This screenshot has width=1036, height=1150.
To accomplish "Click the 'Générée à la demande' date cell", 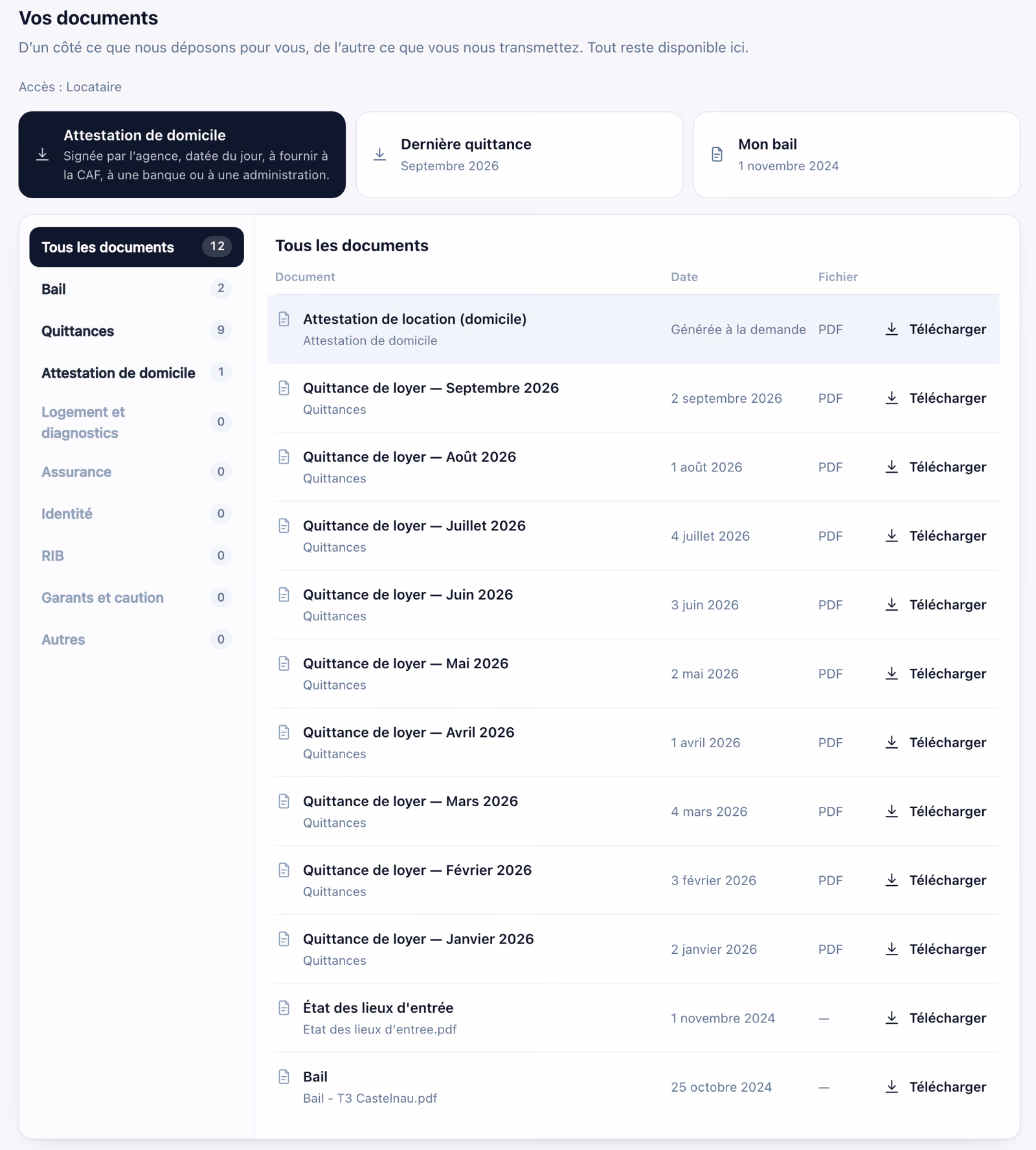I will (738, 330).
